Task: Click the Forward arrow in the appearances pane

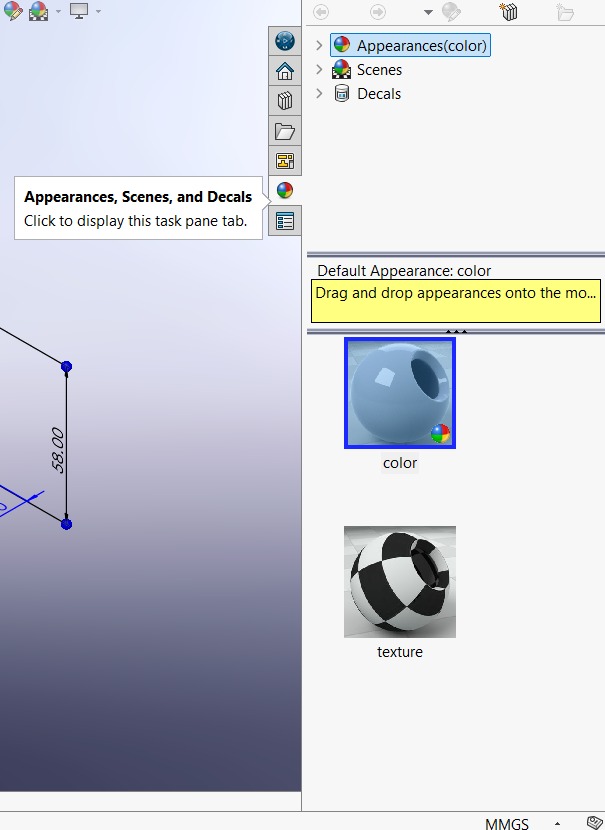Action: point(377,12)
